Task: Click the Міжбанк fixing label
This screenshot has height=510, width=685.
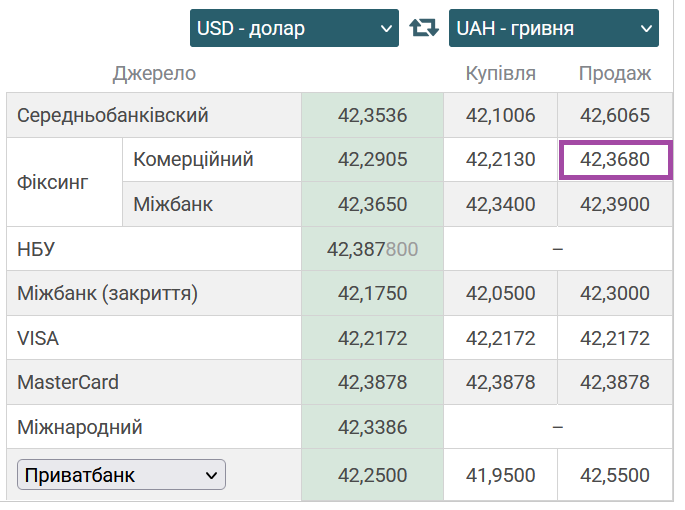Action: pos(173,204)
